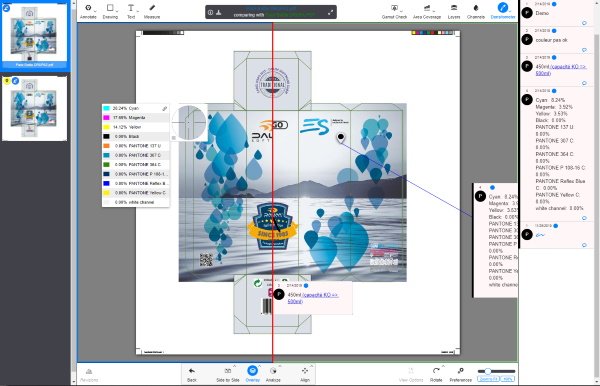Select Overlay comparison mode
600x386 pixels.
[252, 373]
